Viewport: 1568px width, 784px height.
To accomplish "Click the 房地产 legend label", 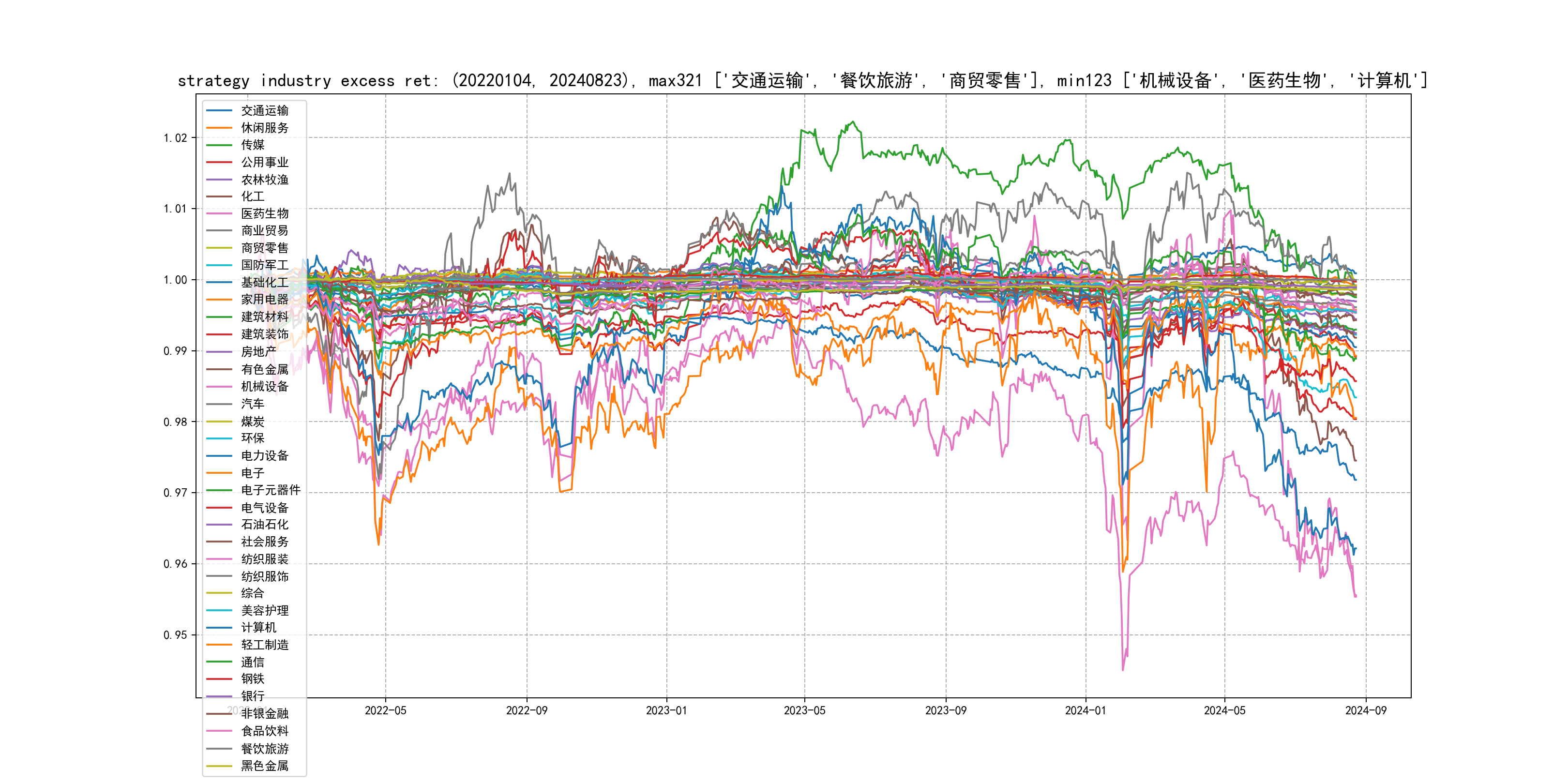I will (258, 352).
